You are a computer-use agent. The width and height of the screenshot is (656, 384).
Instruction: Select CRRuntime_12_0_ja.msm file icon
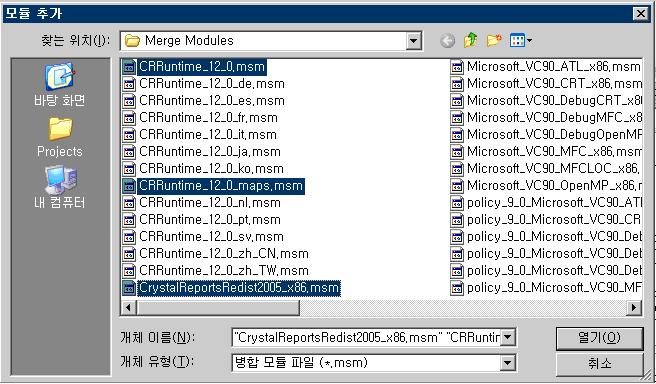click(129, 152)
